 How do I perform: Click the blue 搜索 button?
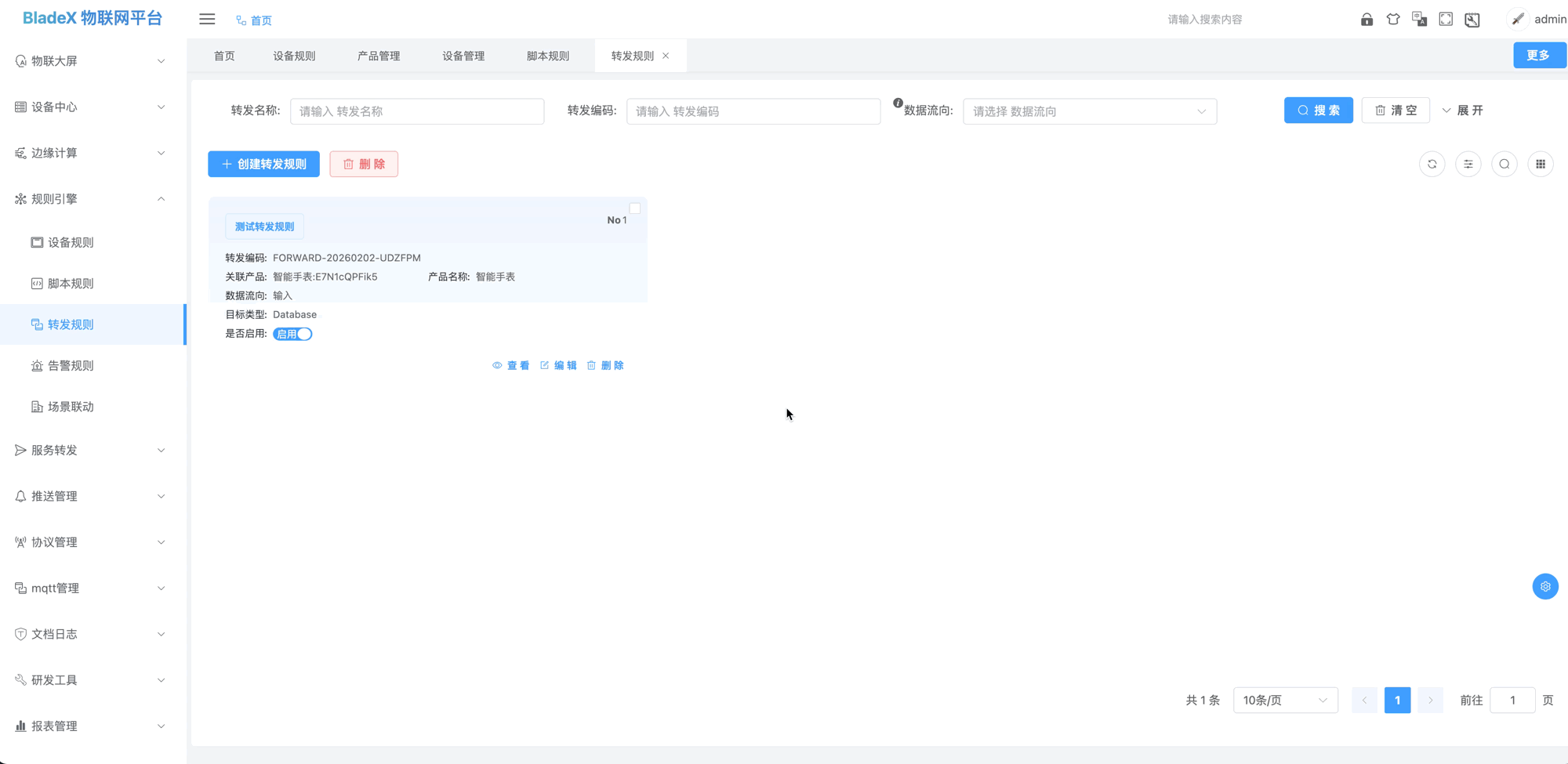tap(1318, 110)
